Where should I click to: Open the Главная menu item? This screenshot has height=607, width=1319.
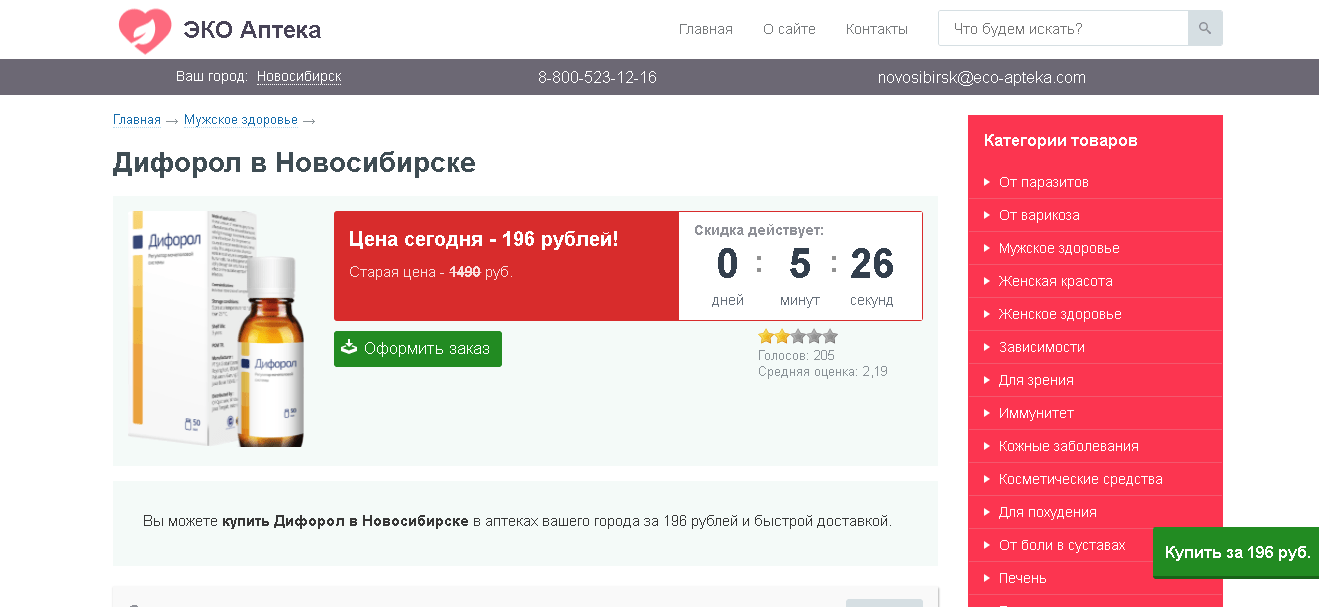pyautogui.click(x=706, y=29)
